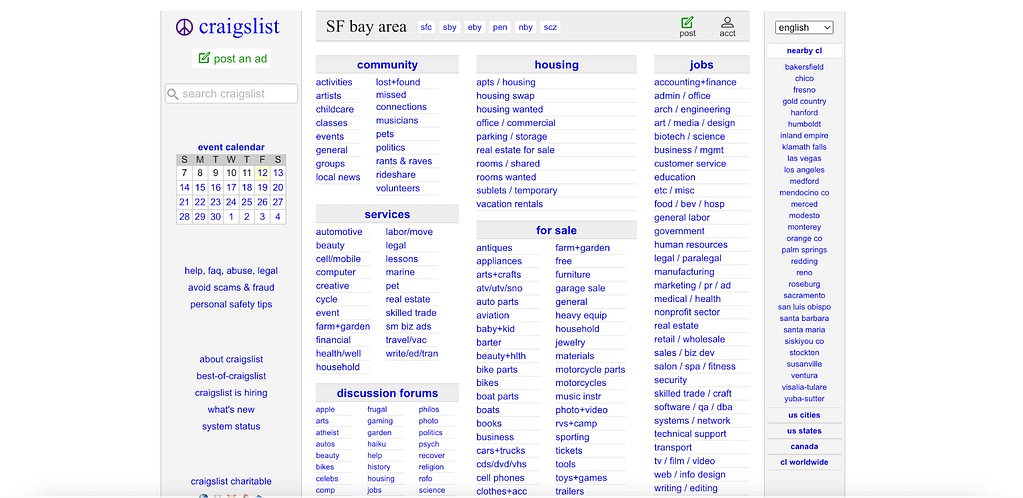Image resolution: width=1023 pixels, height=498 pixels.
Task: Open food / bev / hosp jobs
Action: pyautogui.click(x=689, y=204)
